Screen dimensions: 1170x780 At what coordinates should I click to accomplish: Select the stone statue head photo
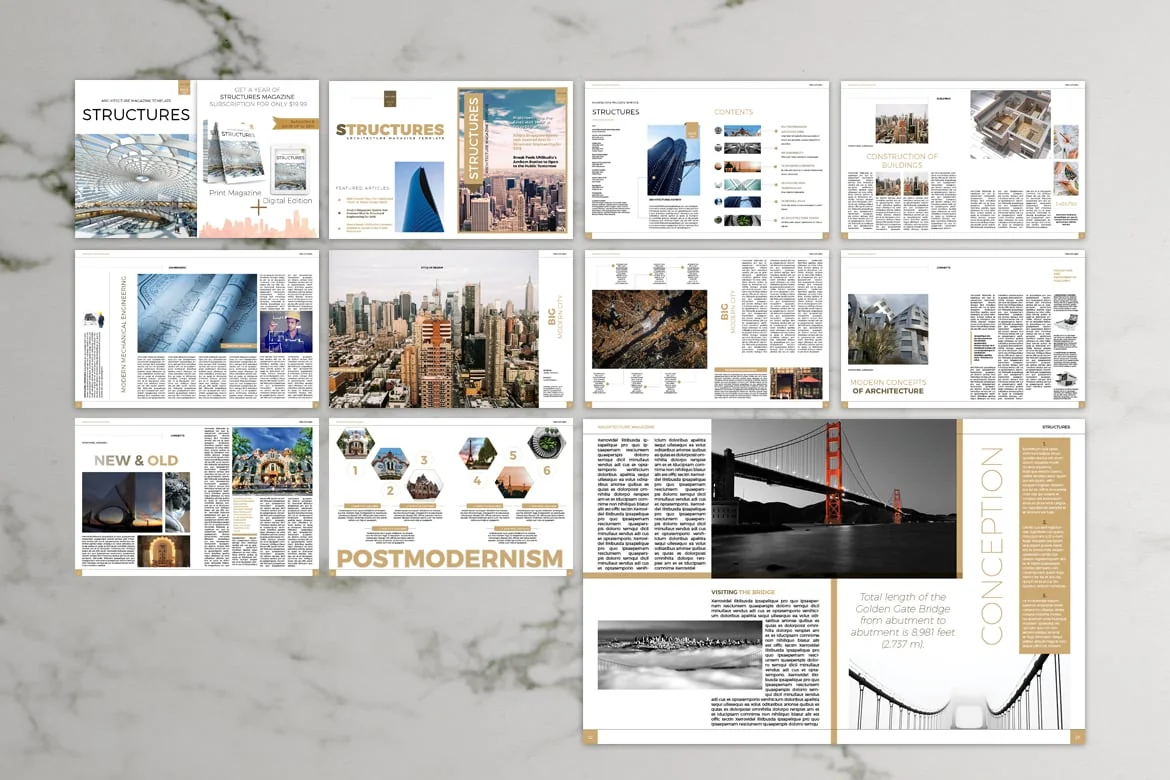tap(178, 502)
